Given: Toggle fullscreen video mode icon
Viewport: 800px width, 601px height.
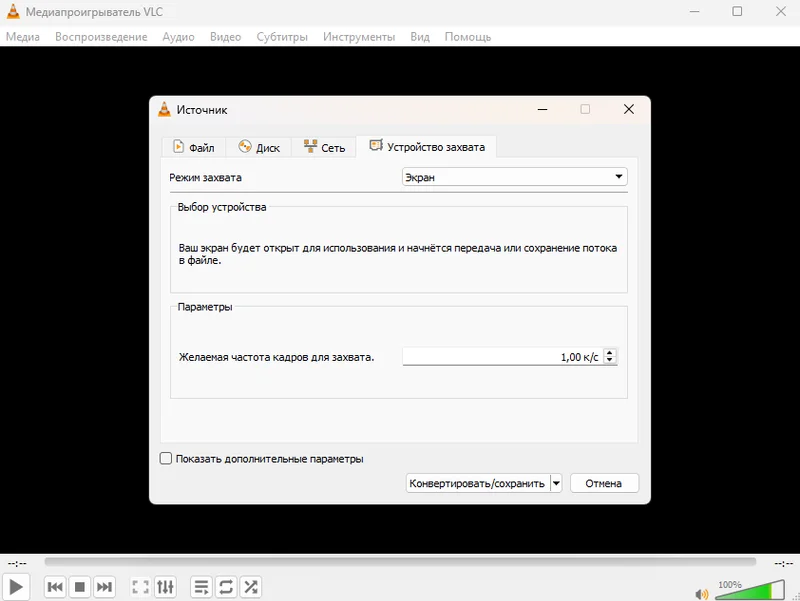Looking at the screenshot, I should [x=141, y=587].
